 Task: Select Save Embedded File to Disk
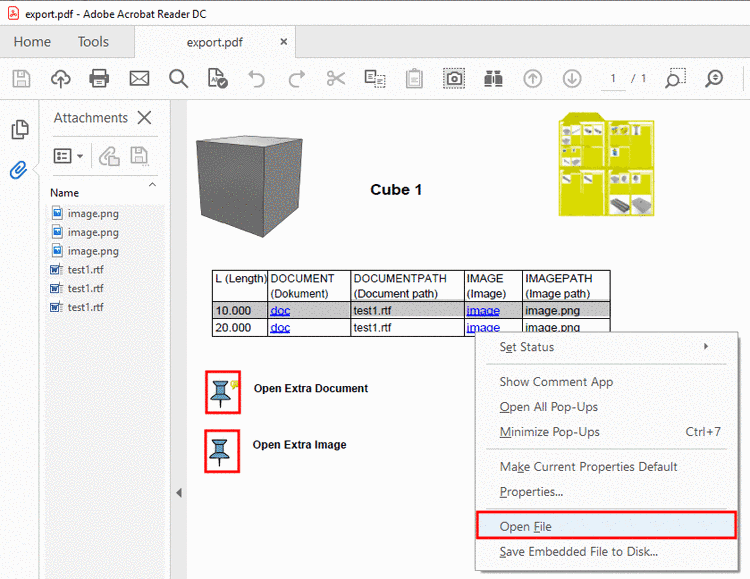[x=578, y=551]
